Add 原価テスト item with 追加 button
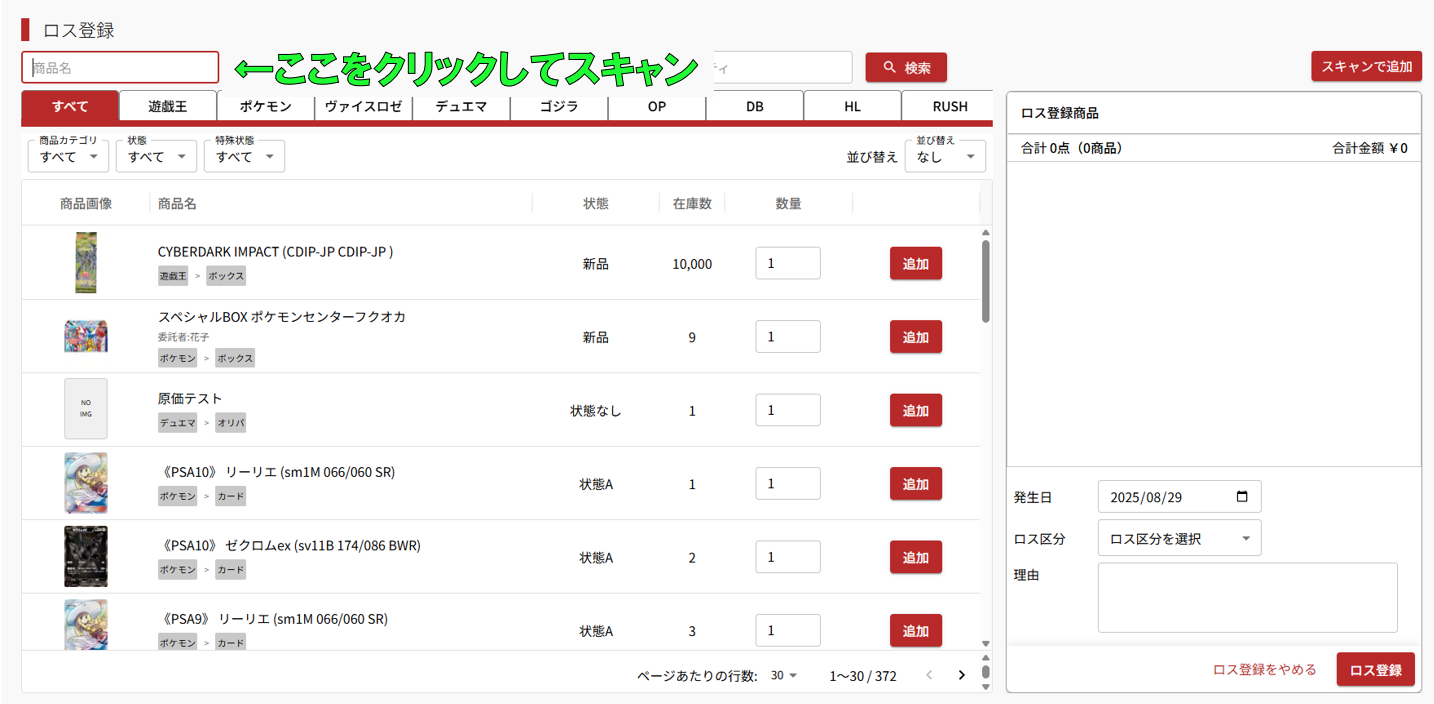This screenshot has height=704, width=1434. [x=915, y=411]
